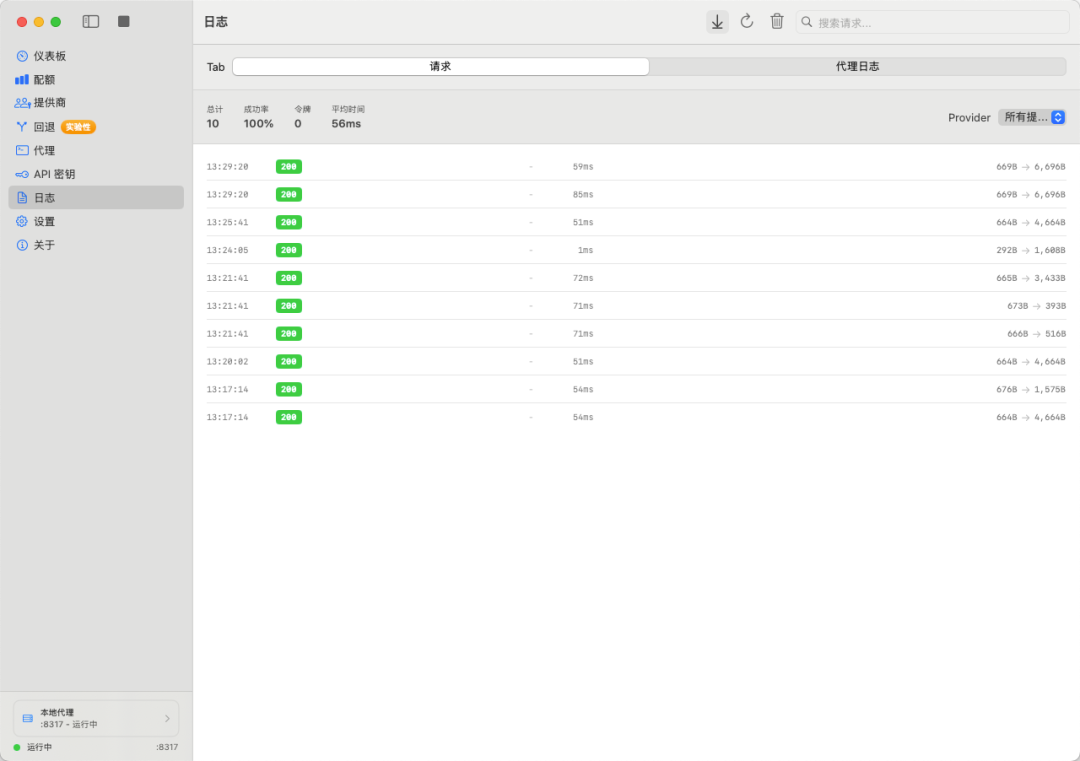
Task: Open 配额 quota page in sidebar
Action: [x=45, y=80]
